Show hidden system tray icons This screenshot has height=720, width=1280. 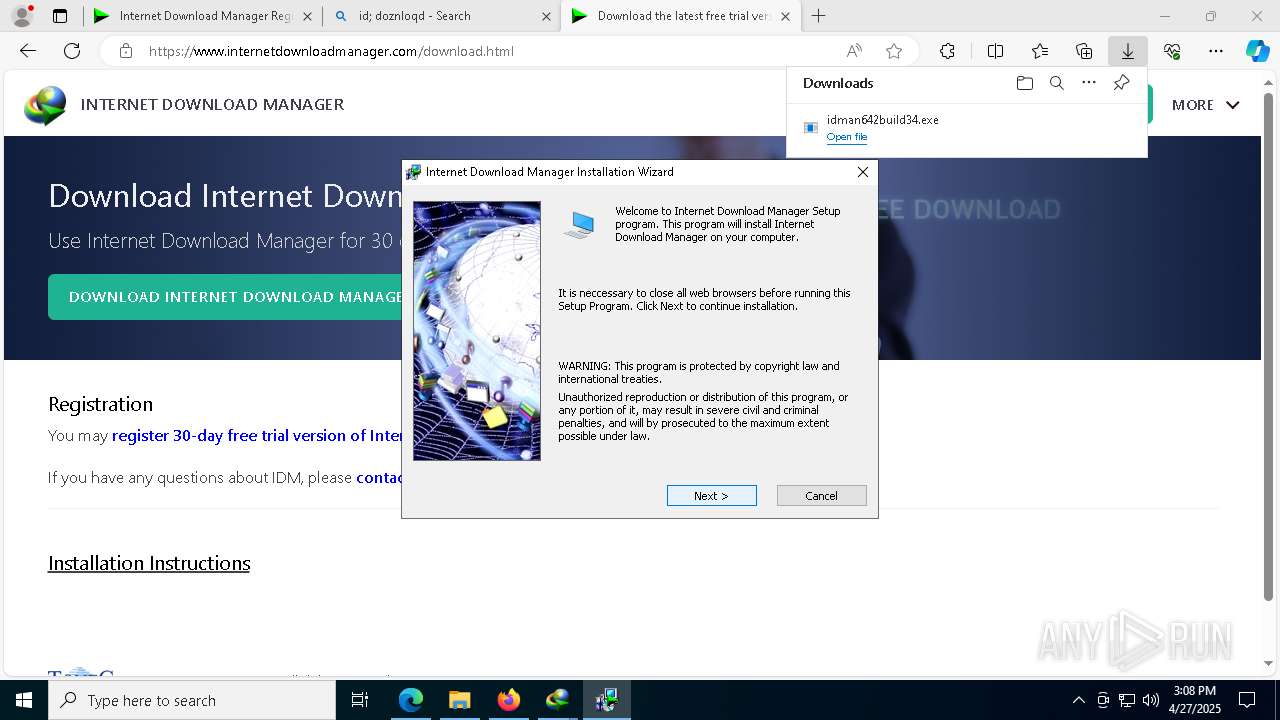tap(1078, 700)
